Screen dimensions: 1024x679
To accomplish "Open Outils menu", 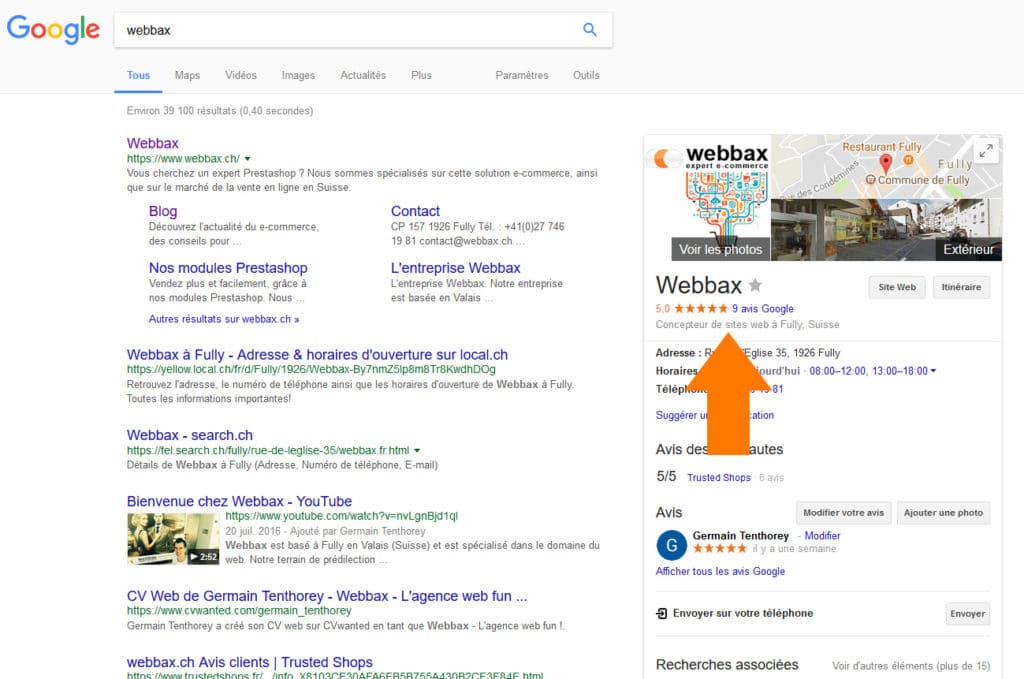I will [586, 75].
